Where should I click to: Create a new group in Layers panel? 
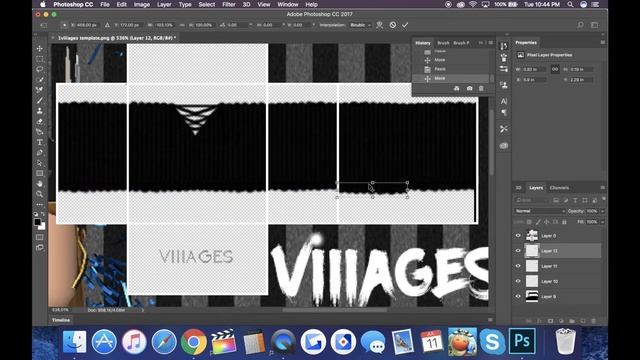click(572, 321)
